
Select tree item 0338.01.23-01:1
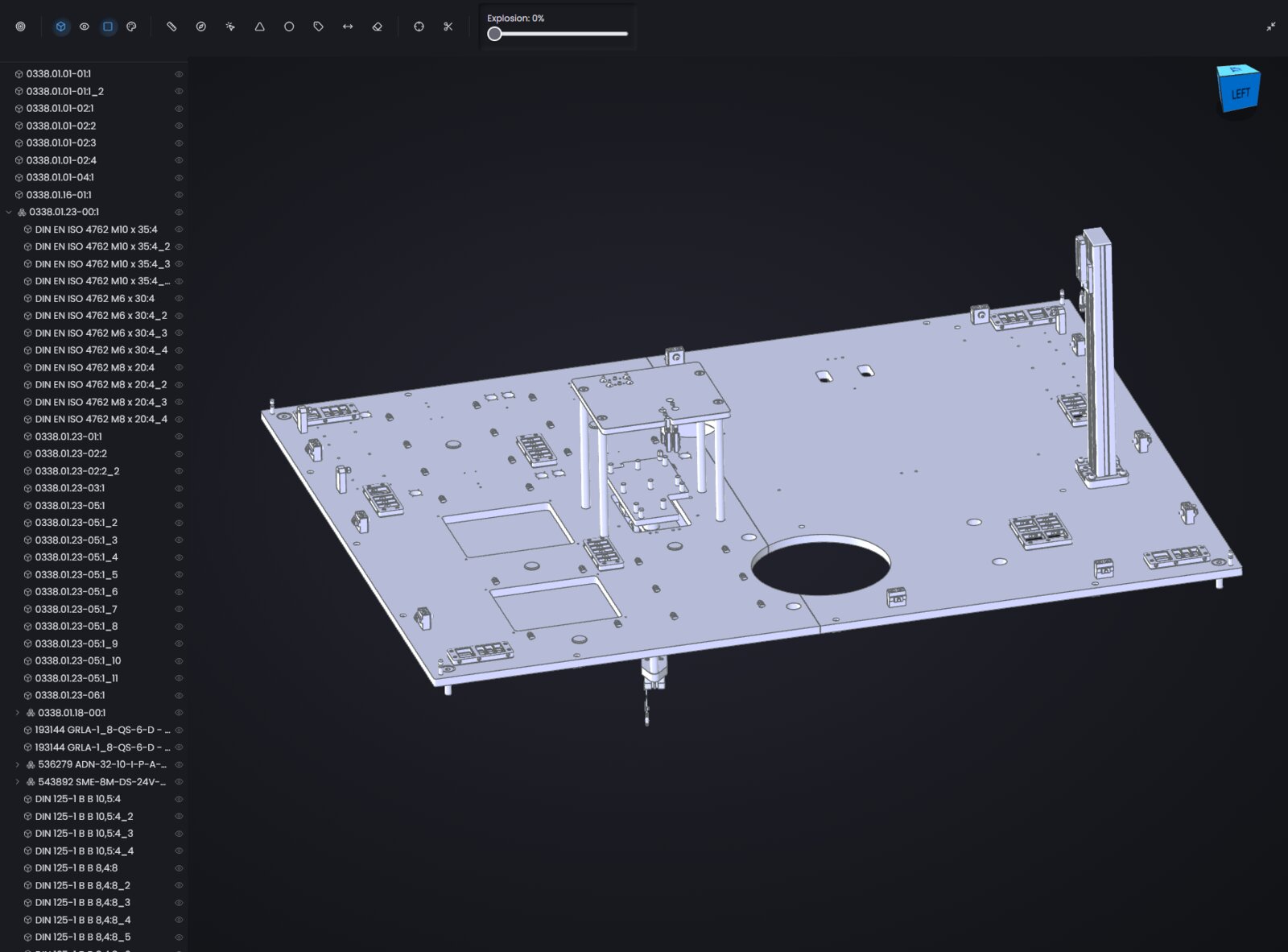click(68, 437)
